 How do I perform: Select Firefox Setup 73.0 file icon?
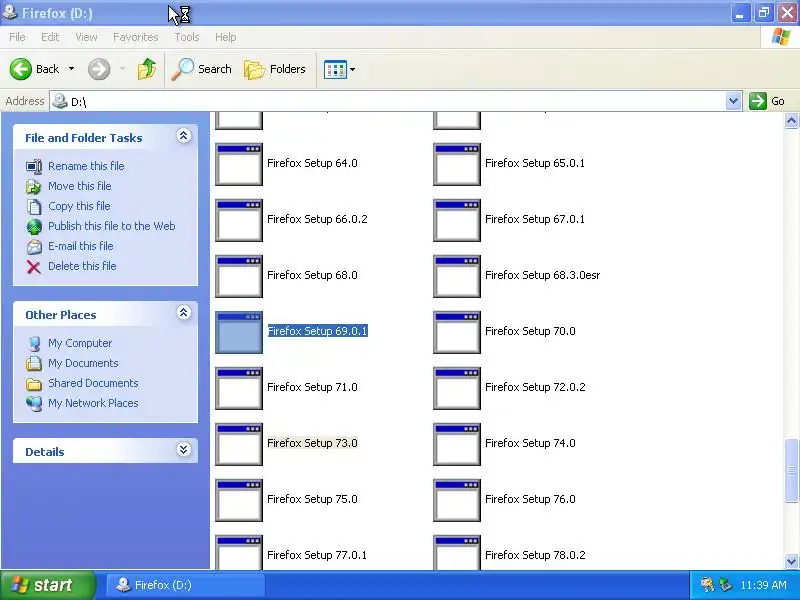pos(239,444)
